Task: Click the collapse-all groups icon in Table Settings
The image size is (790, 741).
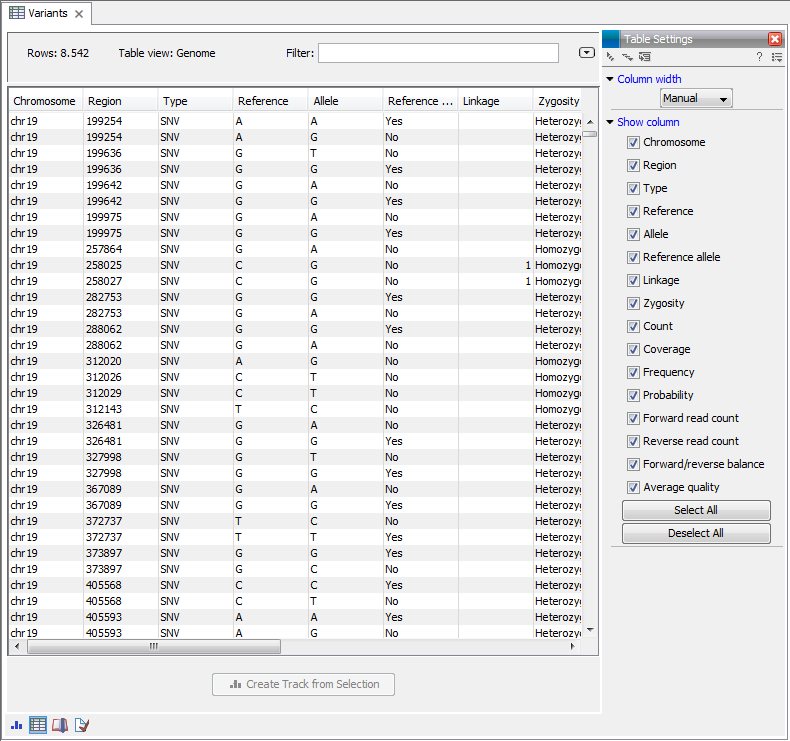Action: click(611, 57)
